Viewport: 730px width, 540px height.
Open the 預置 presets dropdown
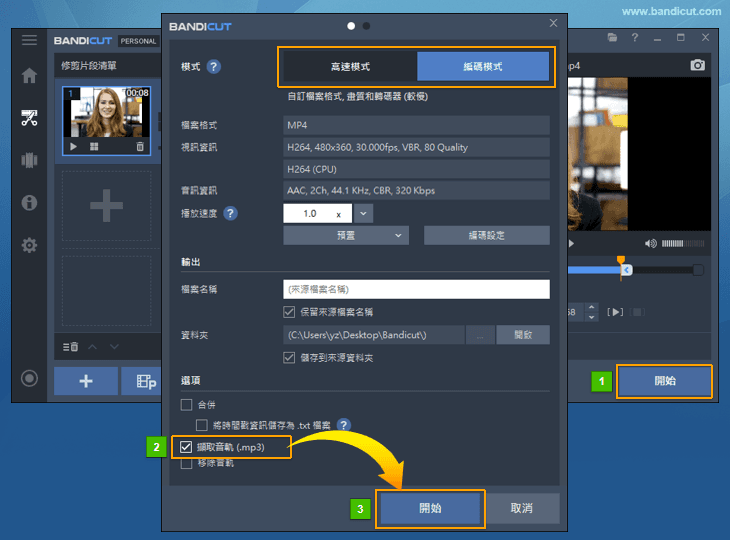[346, 236]
